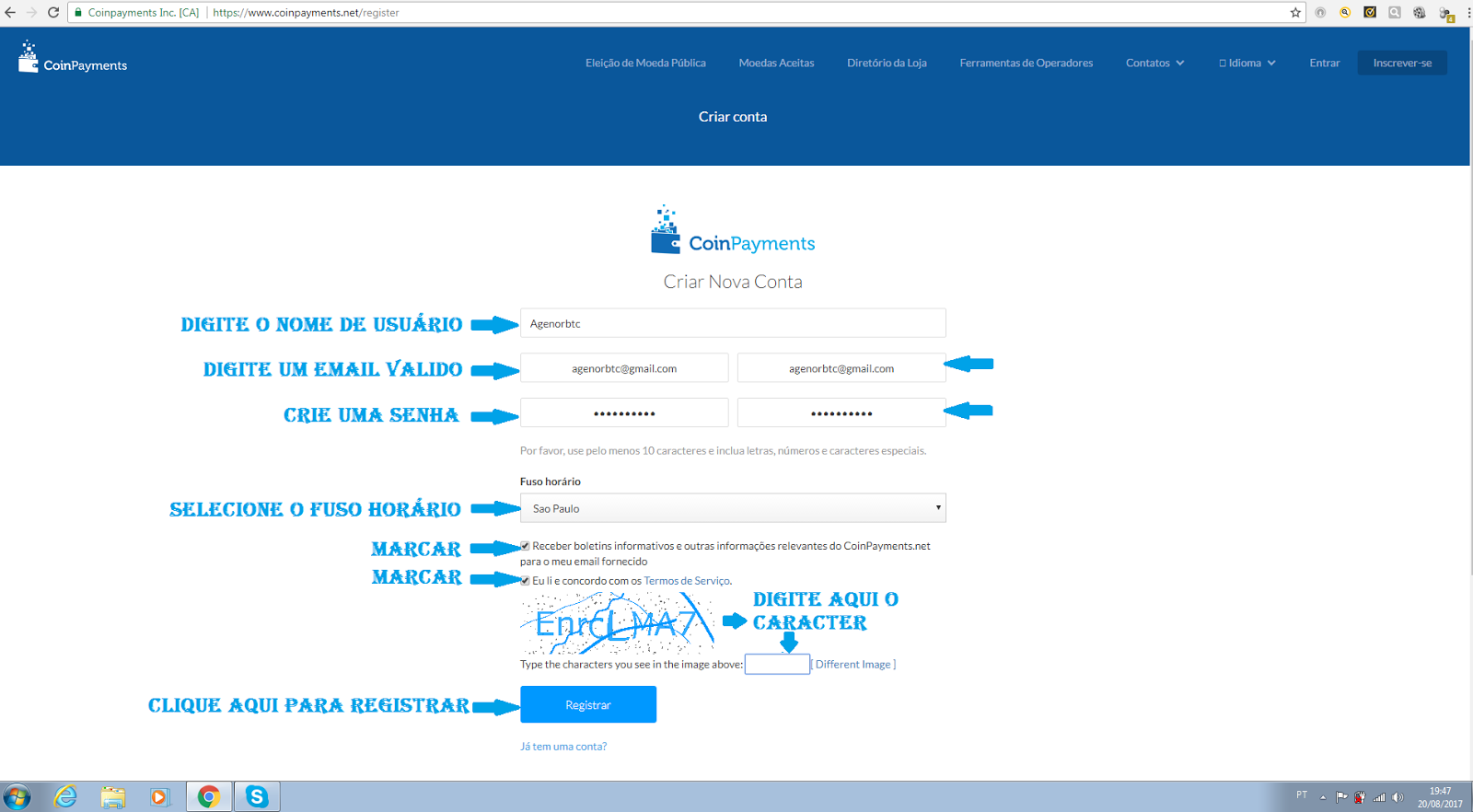Click the username field containing Agenorbtc

point(733,323)
